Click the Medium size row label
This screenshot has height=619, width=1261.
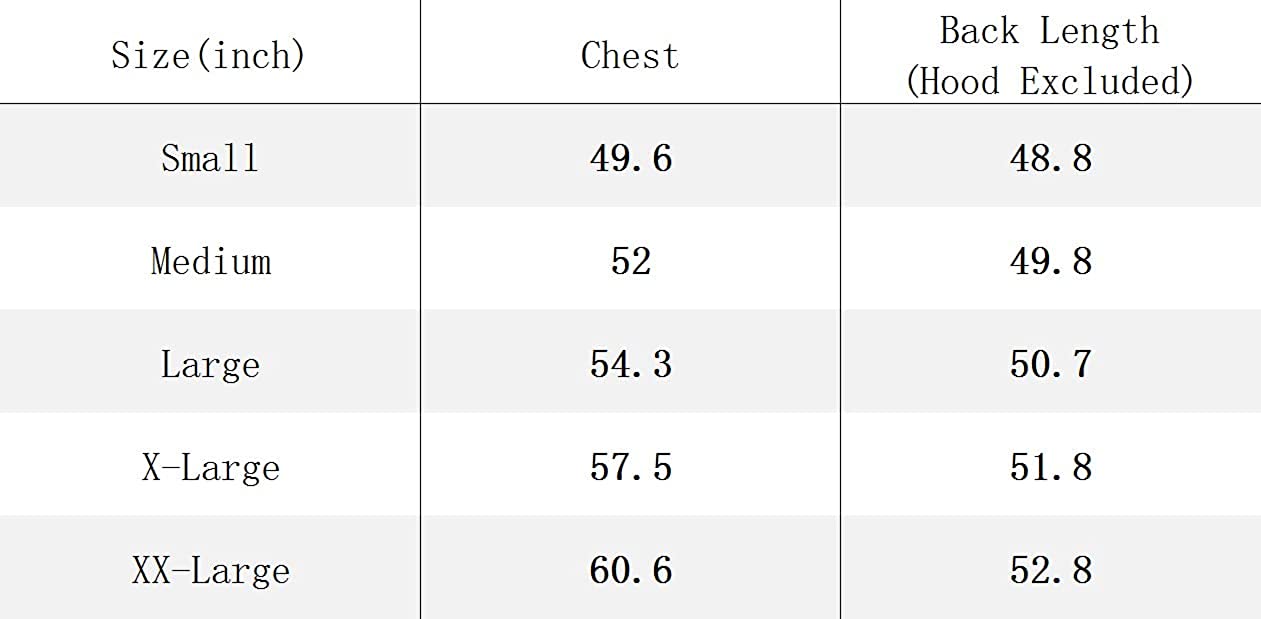(211, 262)
